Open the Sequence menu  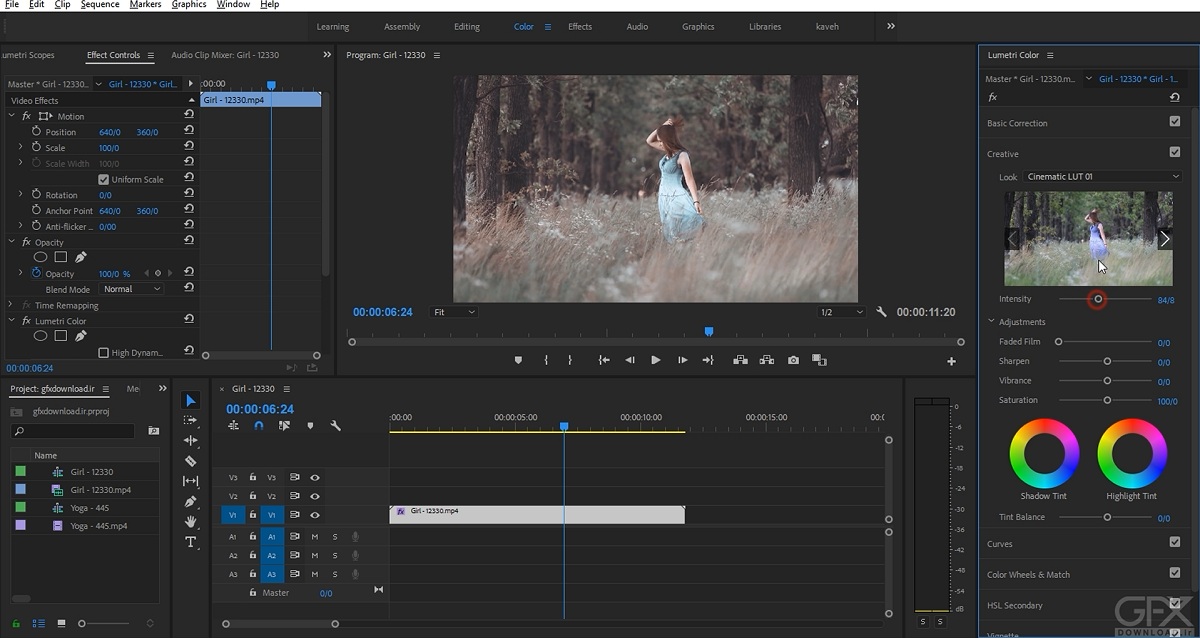pos(100,5)
